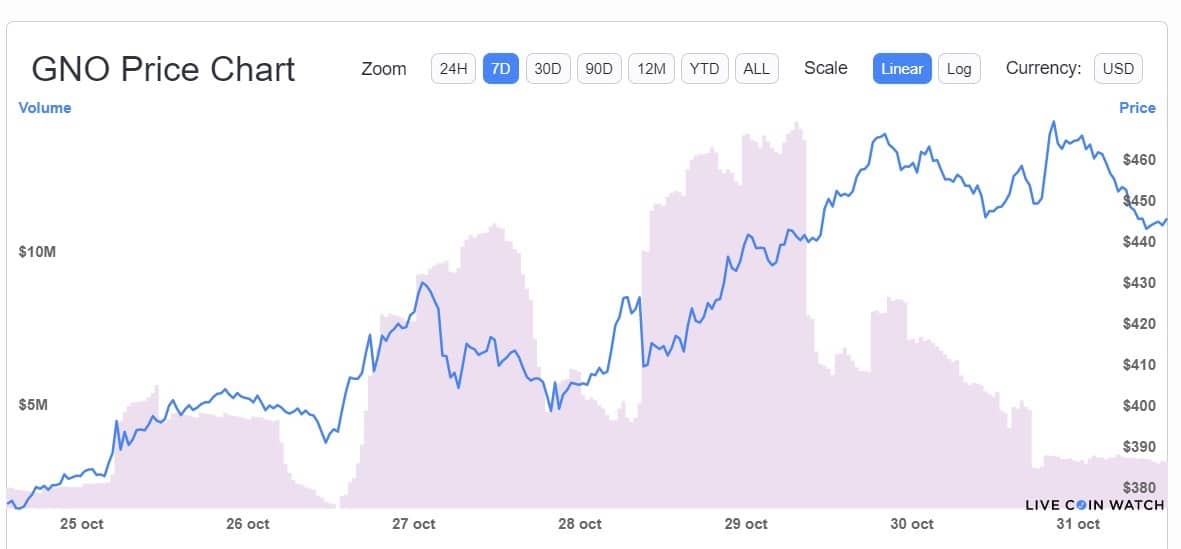Switch zoom to 30D

(547, 69)
